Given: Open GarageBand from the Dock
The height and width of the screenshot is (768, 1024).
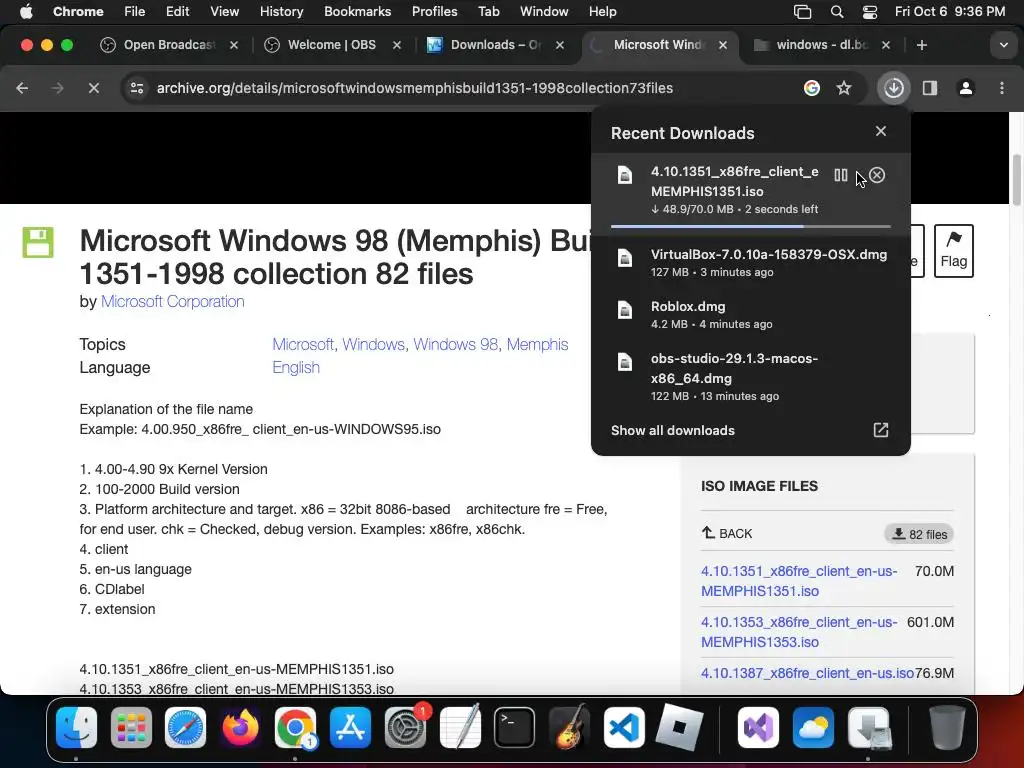Looking at the screenshot, I should tap(569, 727).
